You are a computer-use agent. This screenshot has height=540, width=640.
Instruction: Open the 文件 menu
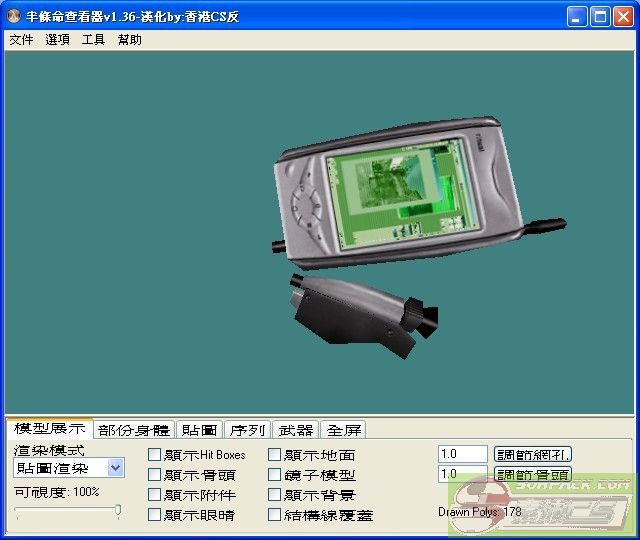[21, 40]
